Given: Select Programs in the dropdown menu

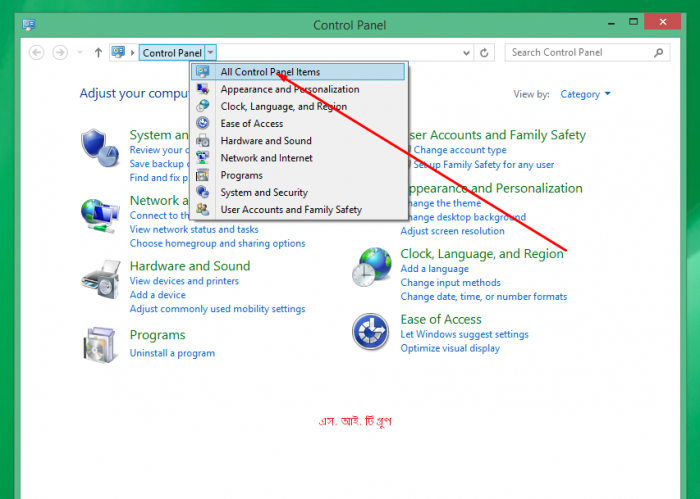Looking at the screenshot, I should pos(298,175).
